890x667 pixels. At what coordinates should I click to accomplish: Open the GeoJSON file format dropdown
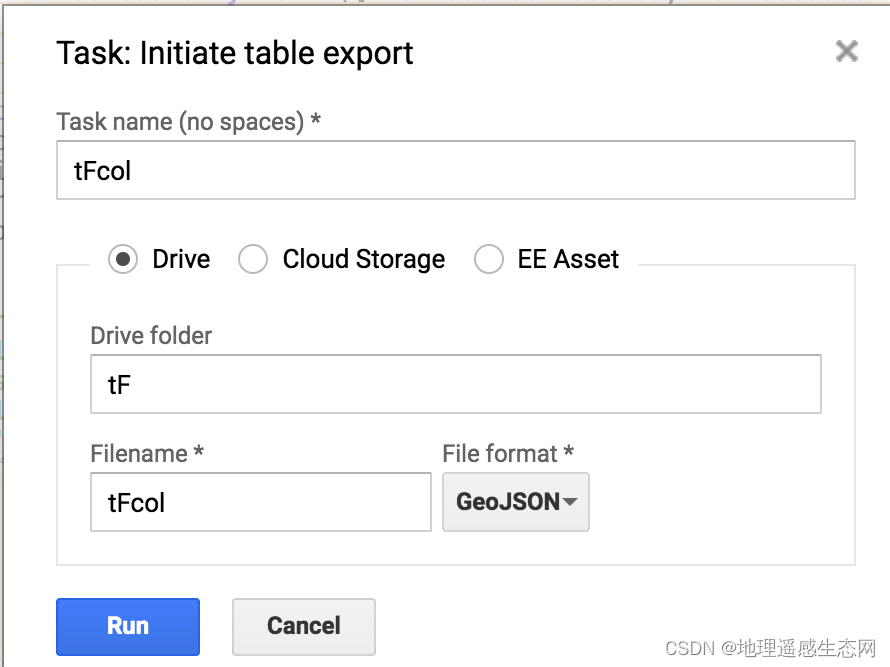pyautogui.click(x=515, y=502)
